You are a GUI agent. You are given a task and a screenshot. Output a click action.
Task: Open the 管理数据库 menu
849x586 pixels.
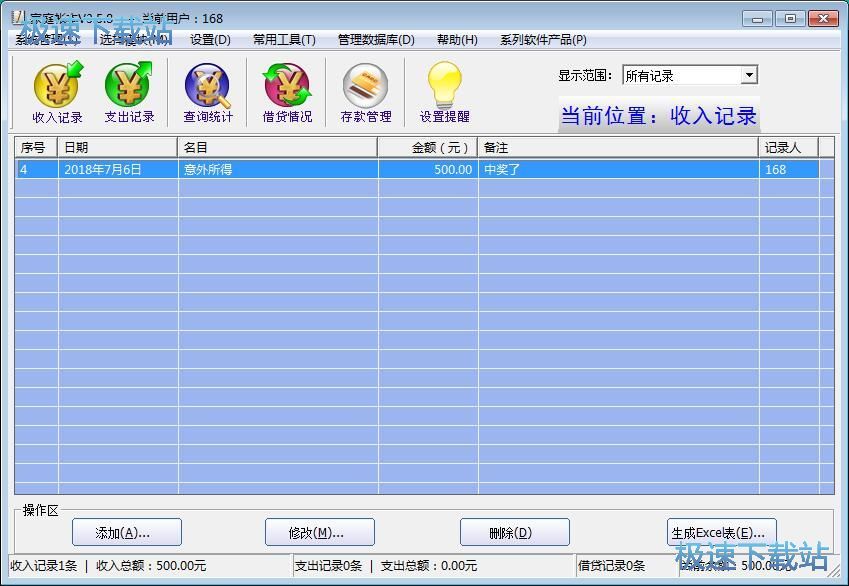(375, 40)
